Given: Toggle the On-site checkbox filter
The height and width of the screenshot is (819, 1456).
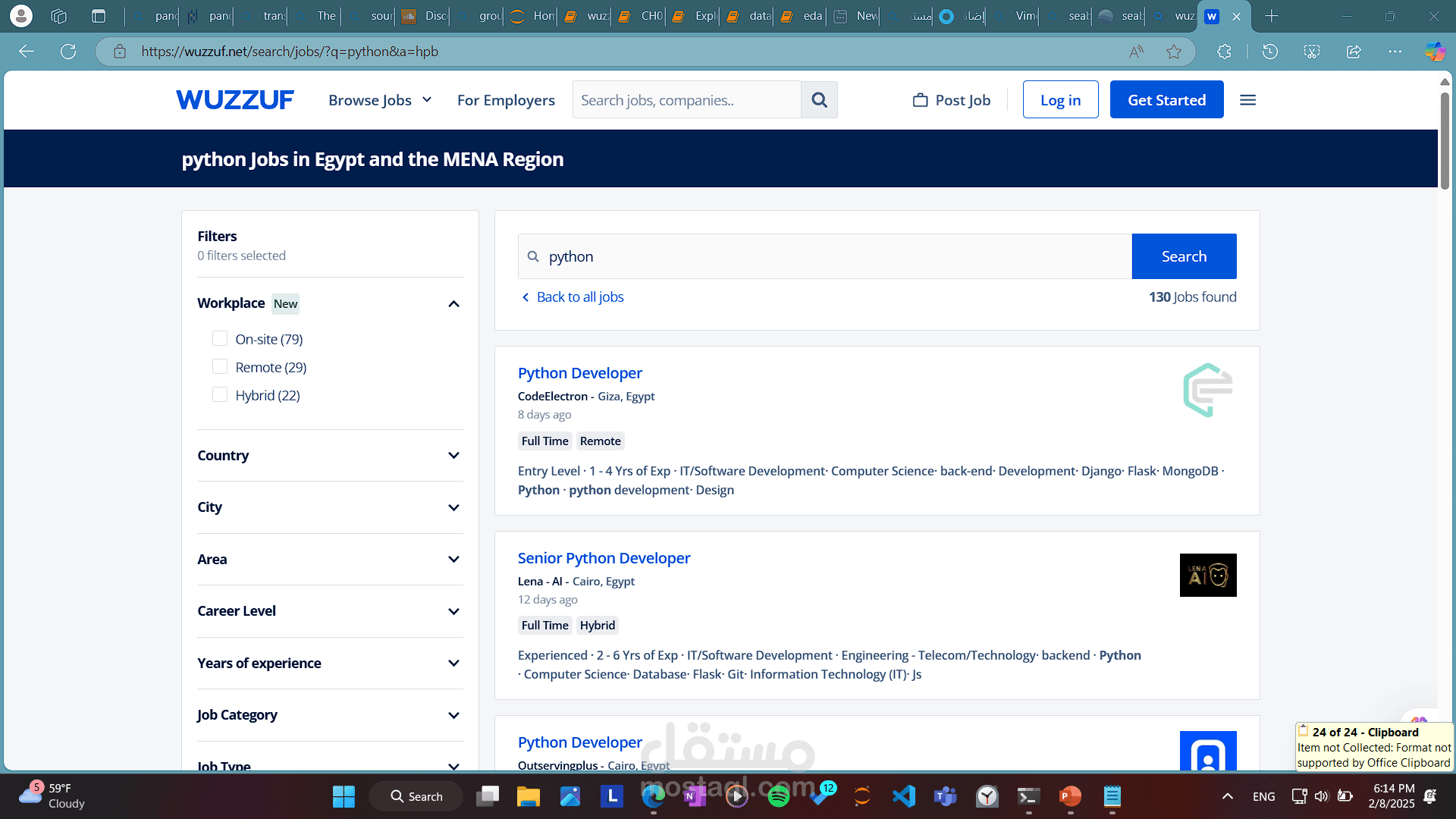Looking at the screenshot, I should tap(220, 339).
